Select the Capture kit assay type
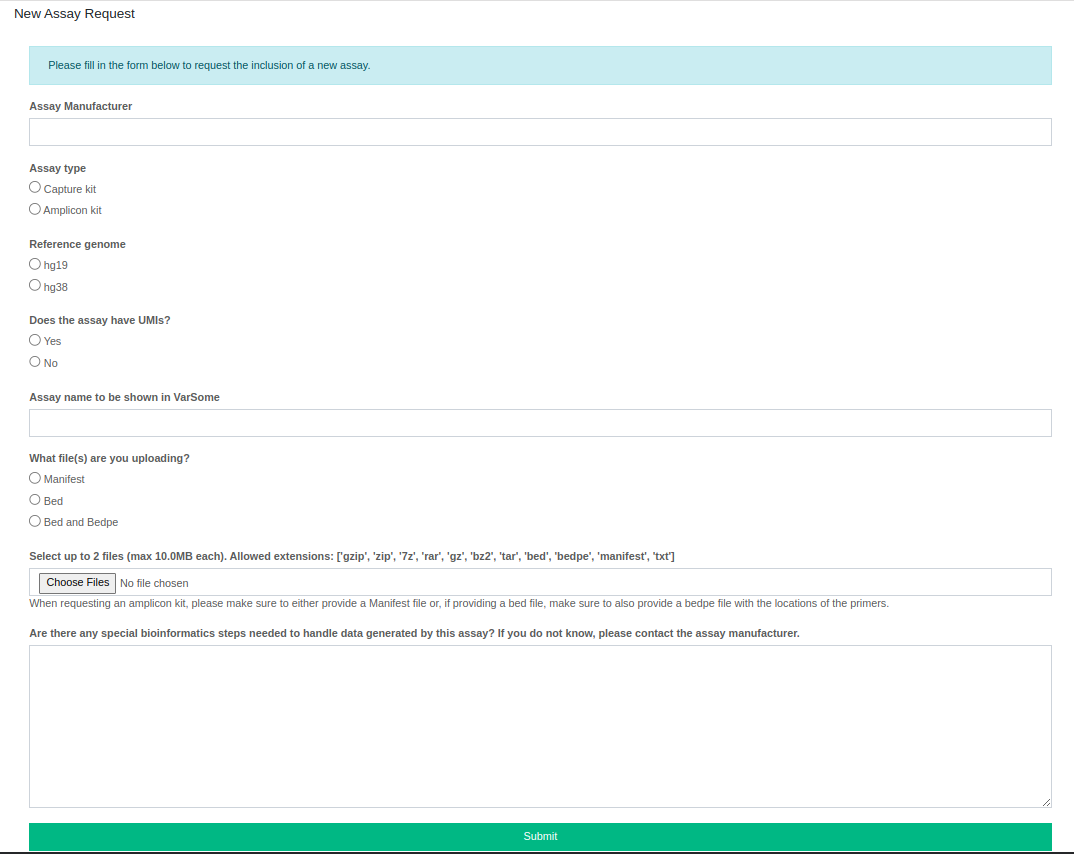Screen dimensions: 1074x854 (35, 188)
